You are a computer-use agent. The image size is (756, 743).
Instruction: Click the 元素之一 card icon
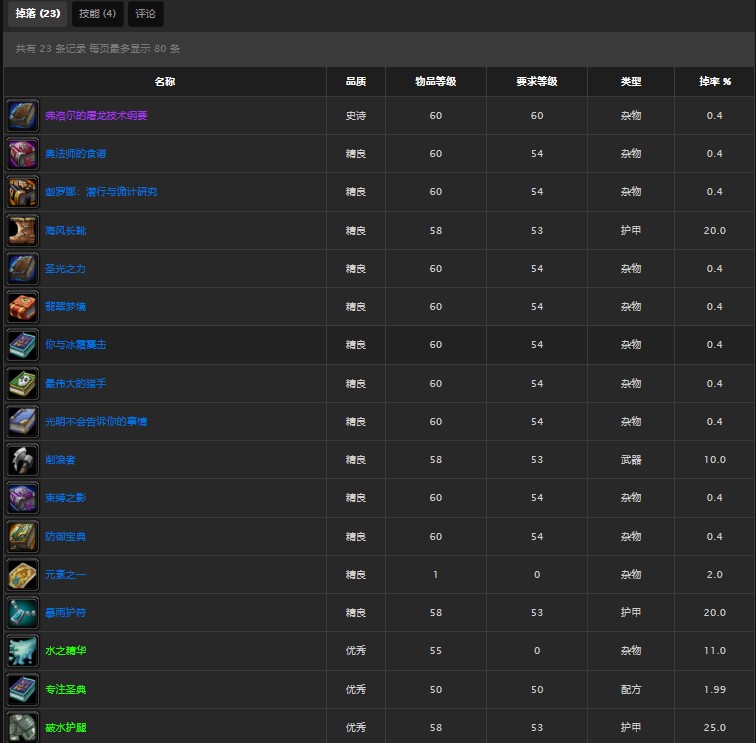[x=22, y=574]
